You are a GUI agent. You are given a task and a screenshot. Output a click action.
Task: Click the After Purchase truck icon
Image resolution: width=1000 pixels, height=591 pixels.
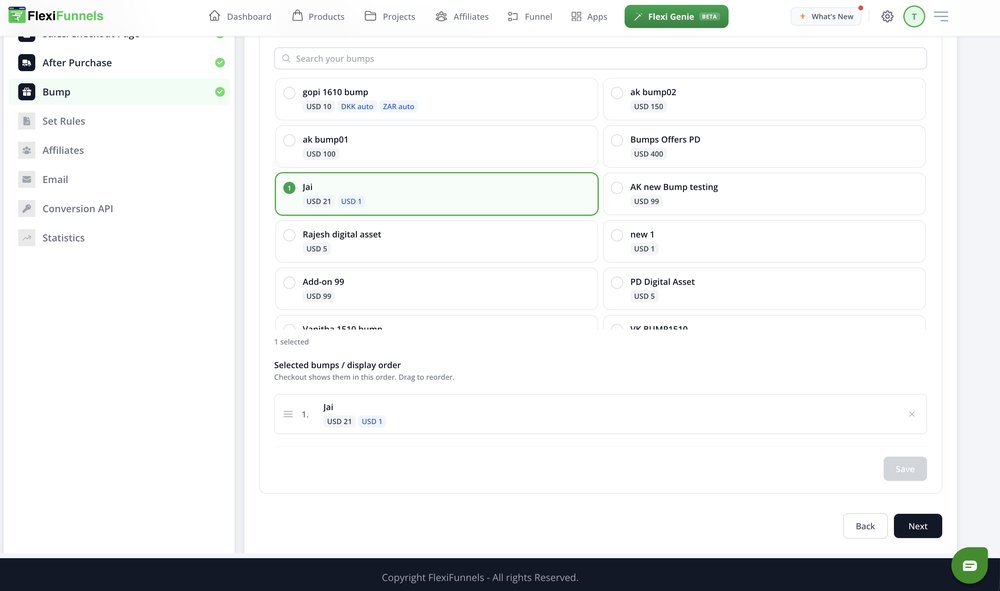[27, 62]
